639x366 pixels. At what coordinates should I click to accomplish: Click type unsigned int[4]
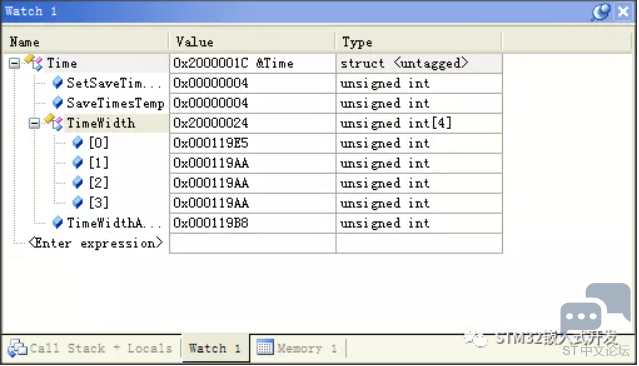click(396, 123)
